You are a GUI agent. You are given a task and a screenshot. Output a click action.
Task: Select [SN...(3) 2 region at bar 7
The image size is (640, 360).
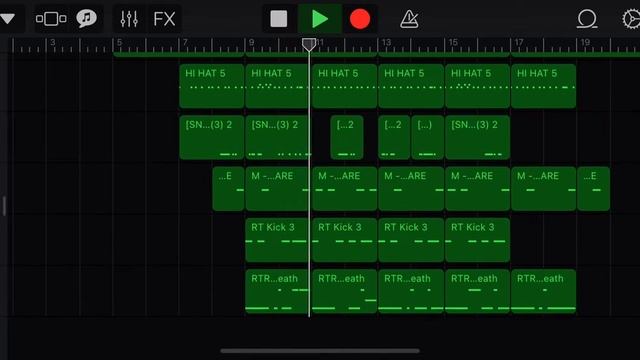(212, 138)
